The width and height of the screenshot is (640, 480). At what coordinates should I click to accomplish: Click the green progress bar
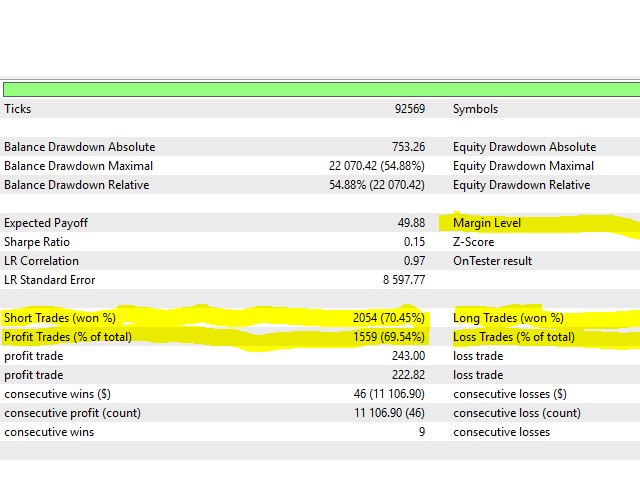[322, 89]
